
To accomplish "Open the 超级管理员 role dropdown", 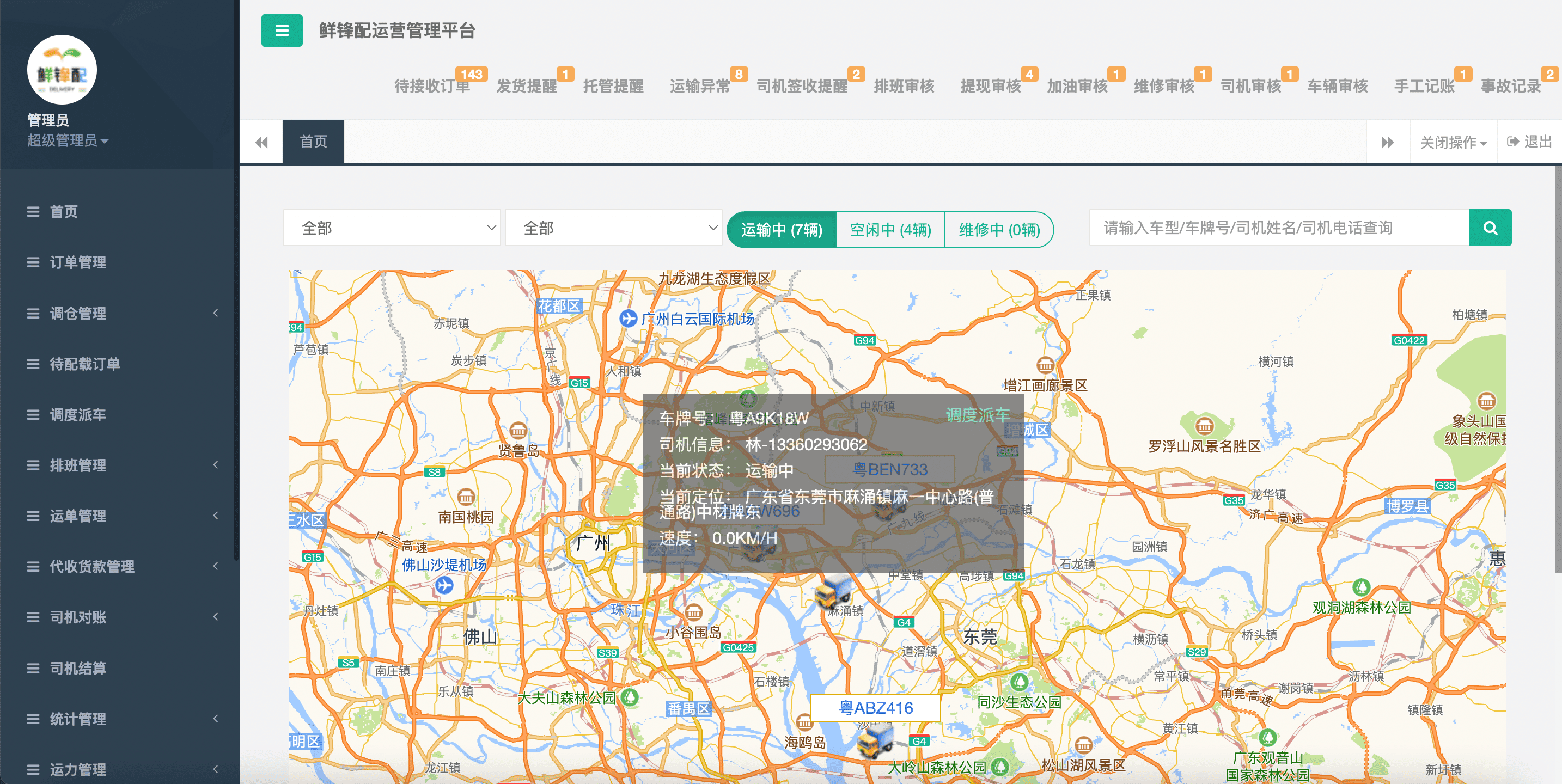I will click(x=68, y=140).
